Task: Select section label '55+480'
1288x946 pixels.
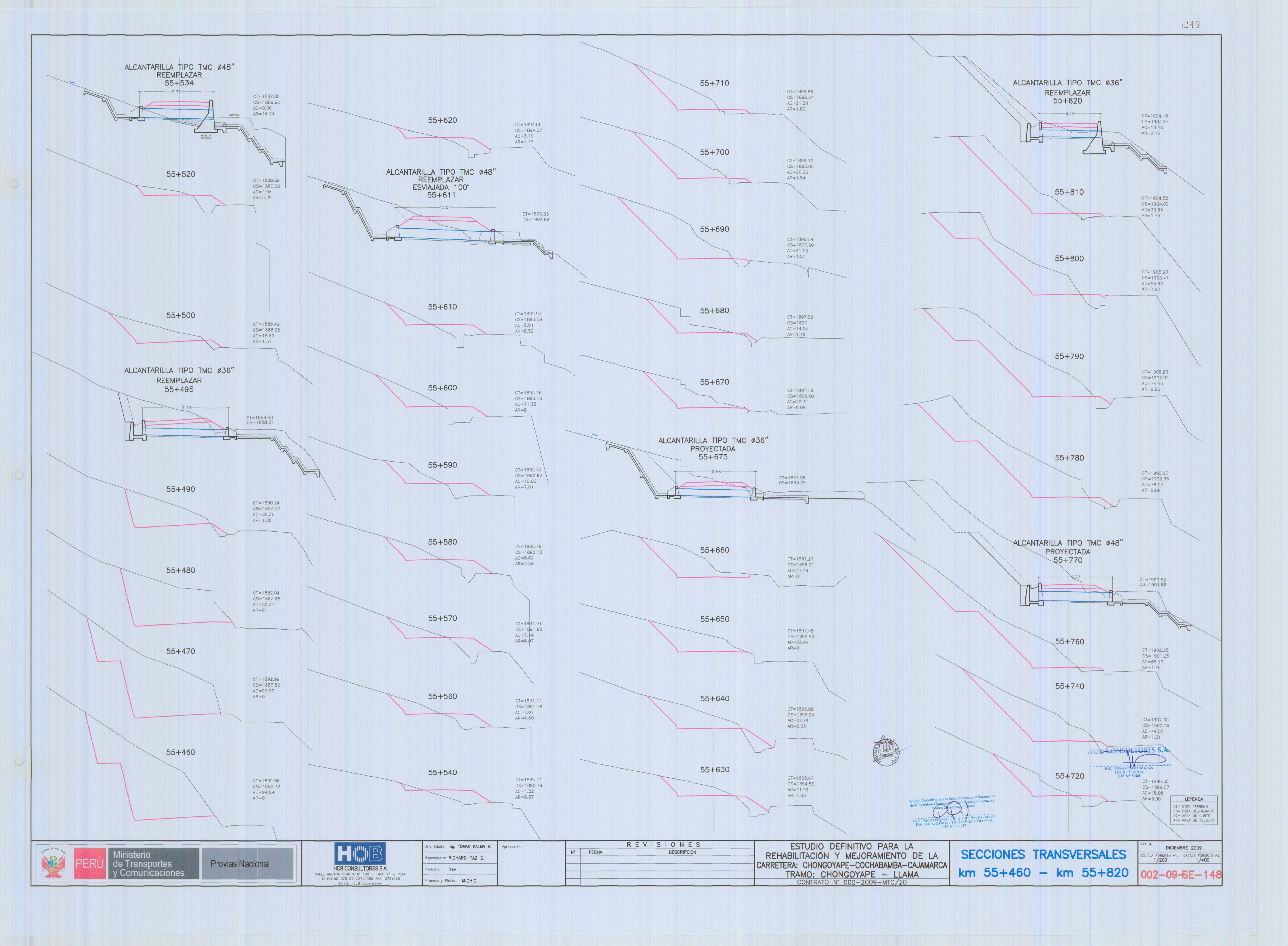Action: coord(181,570)
